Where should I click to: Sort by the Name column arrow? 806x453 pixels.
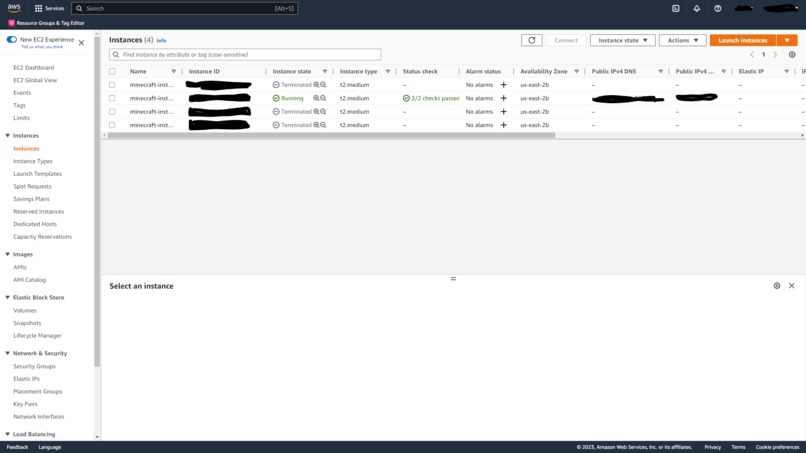click(x=174, y=71)
